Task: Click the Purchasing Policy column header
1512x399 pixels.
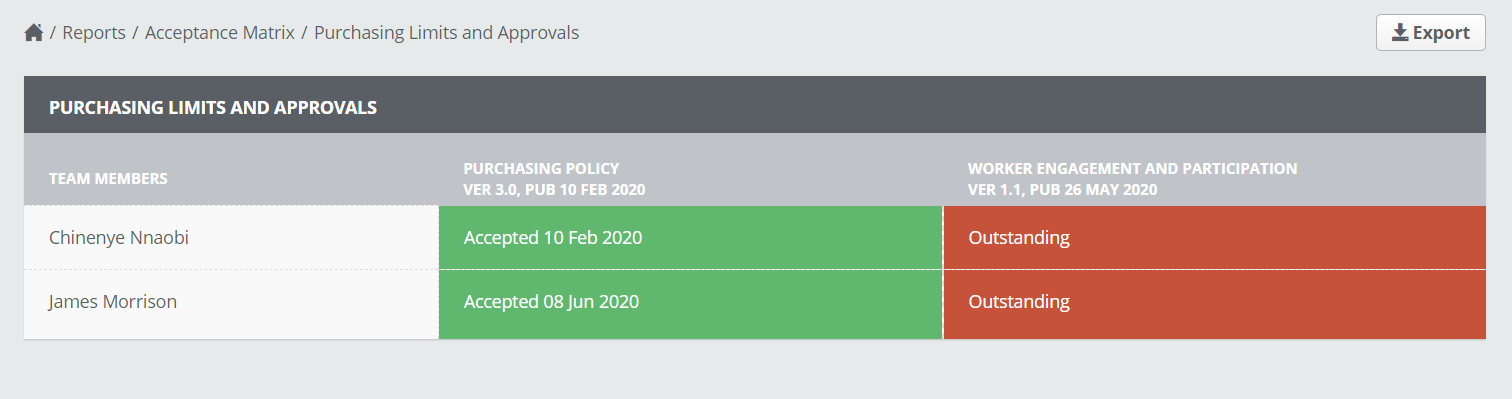Action: pos(541,169)
